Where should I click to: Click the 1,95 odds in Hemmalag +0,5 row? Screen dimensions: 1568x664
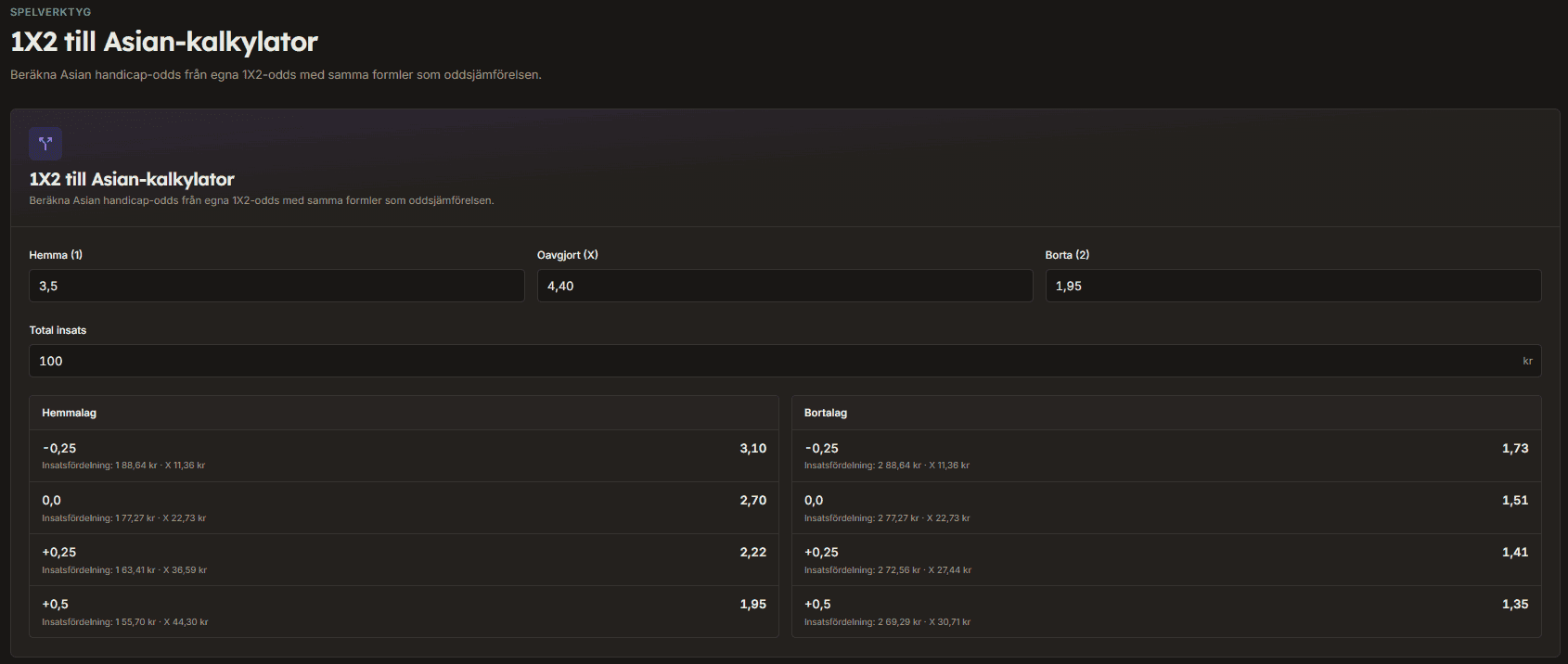[x=753, y=604]
